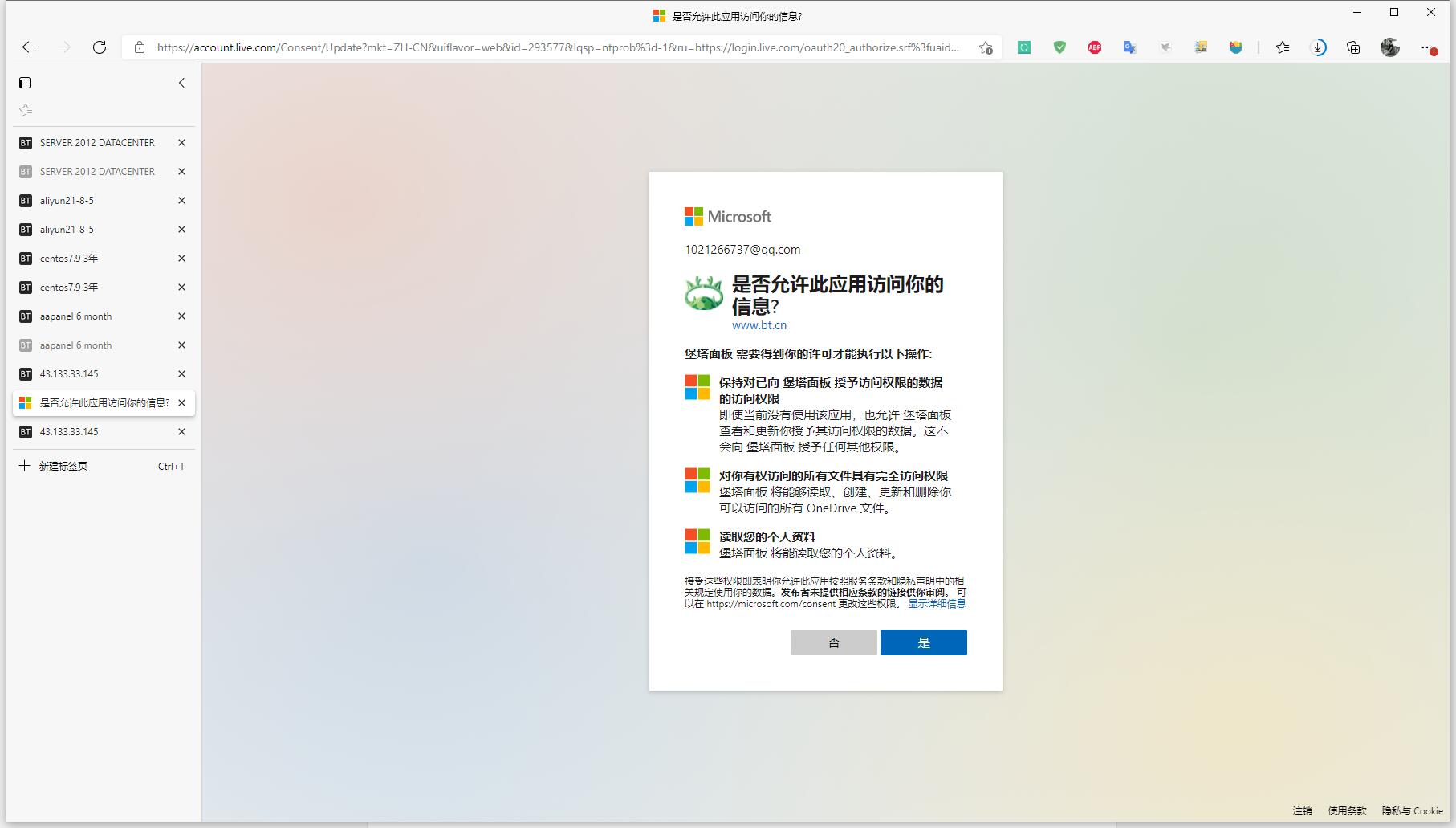
Task: Switch to the last 43.133.33.145 tab
Action: click(x=96, y=431)
